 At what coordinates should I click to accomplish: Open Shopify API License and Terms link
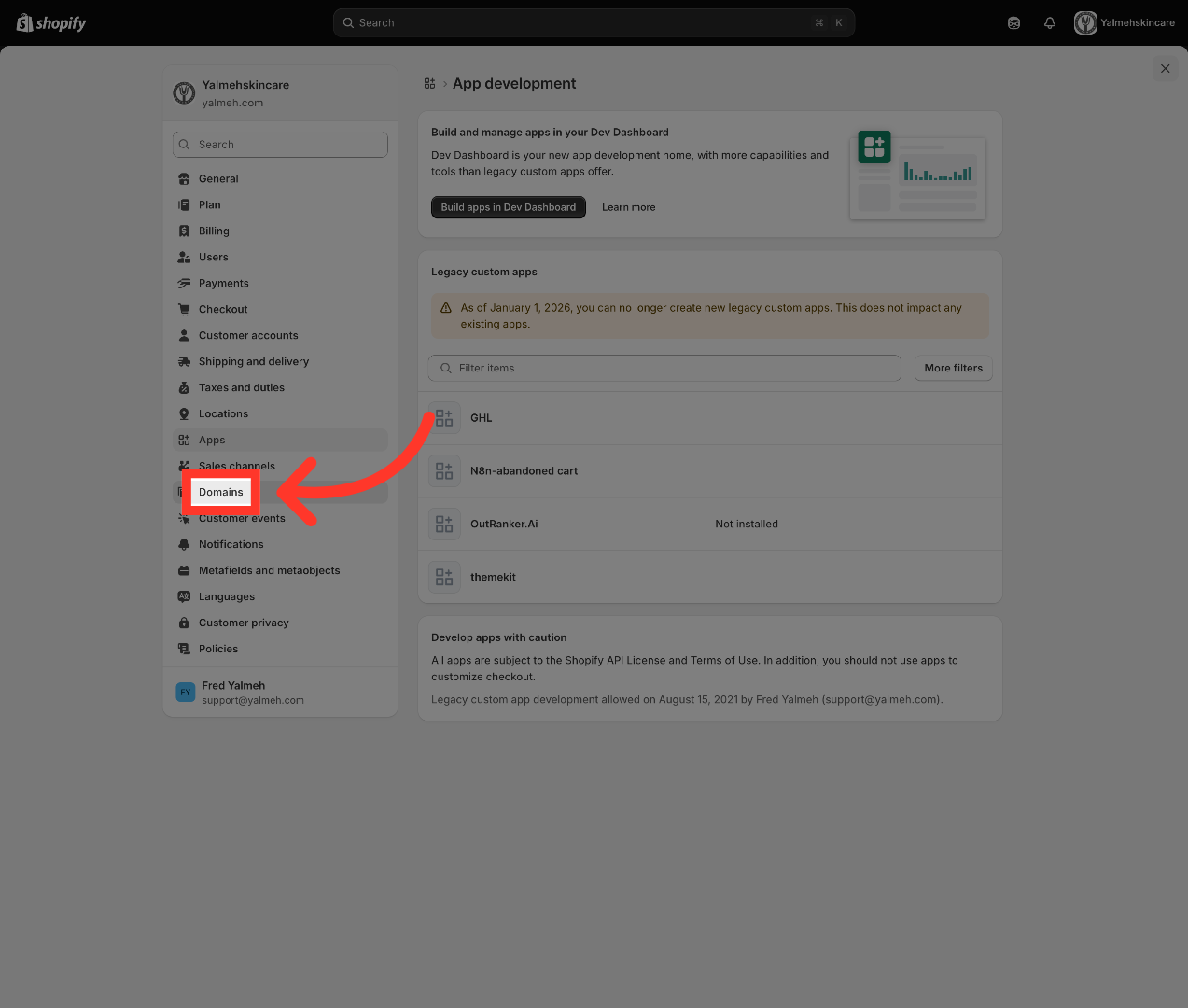(661, 660)
